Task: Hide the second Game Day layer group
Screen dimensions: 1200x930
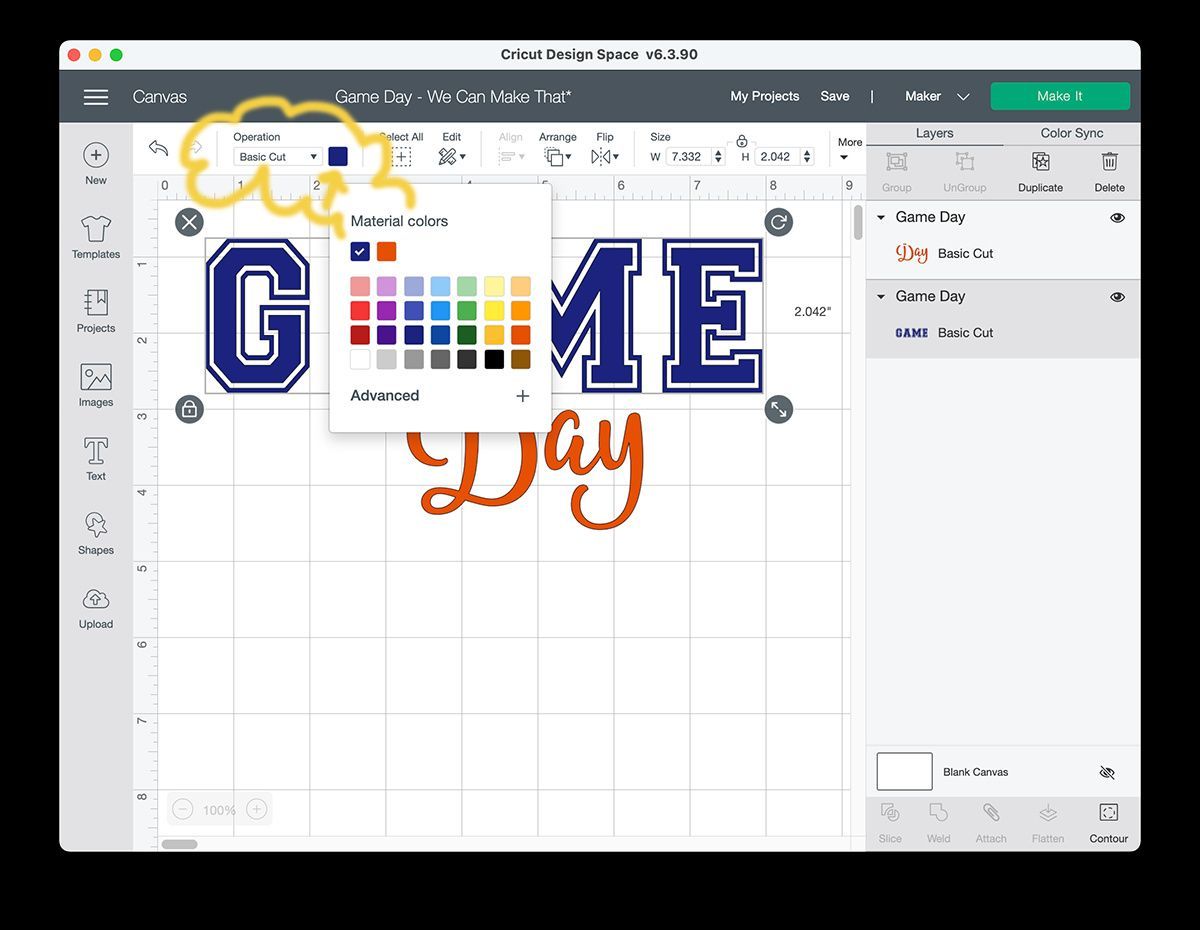Action: tap(1117, 297)
